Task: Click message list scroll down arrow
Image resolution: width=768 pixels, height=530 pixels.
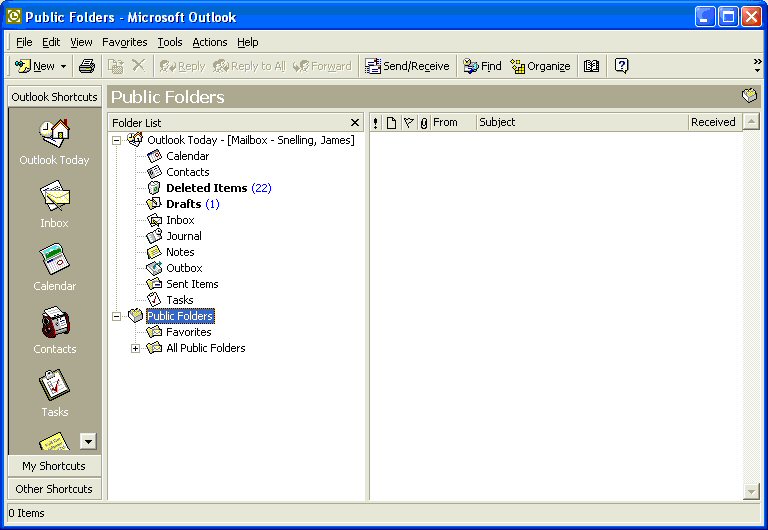Action: click(751, 491)
